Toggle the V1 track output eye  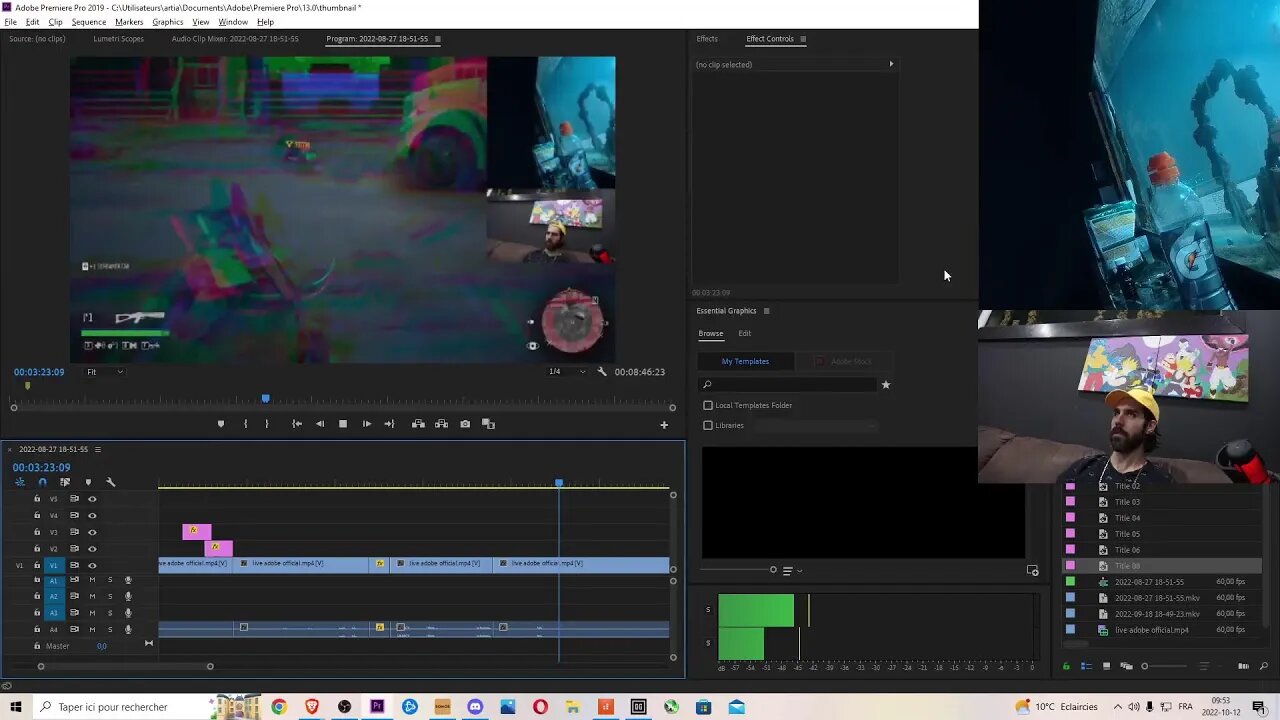point(92,565)
